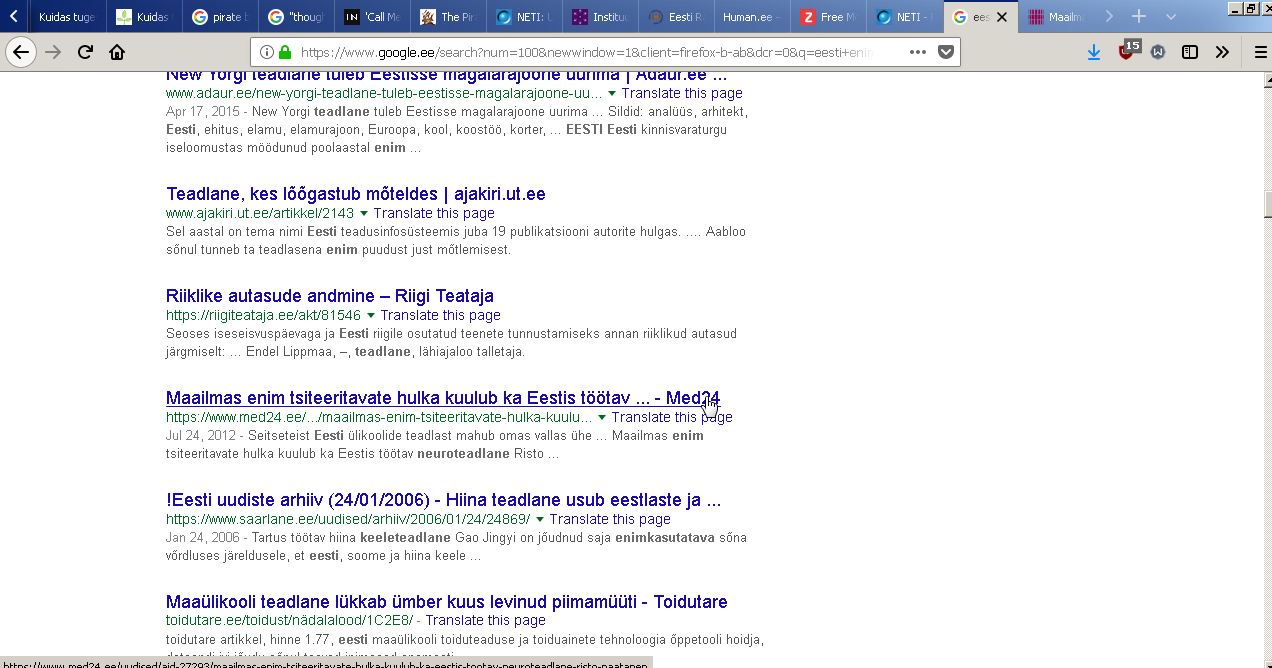Switch to the 'pirate' Google tab
1272x668 pixels.
click(220, 17)
